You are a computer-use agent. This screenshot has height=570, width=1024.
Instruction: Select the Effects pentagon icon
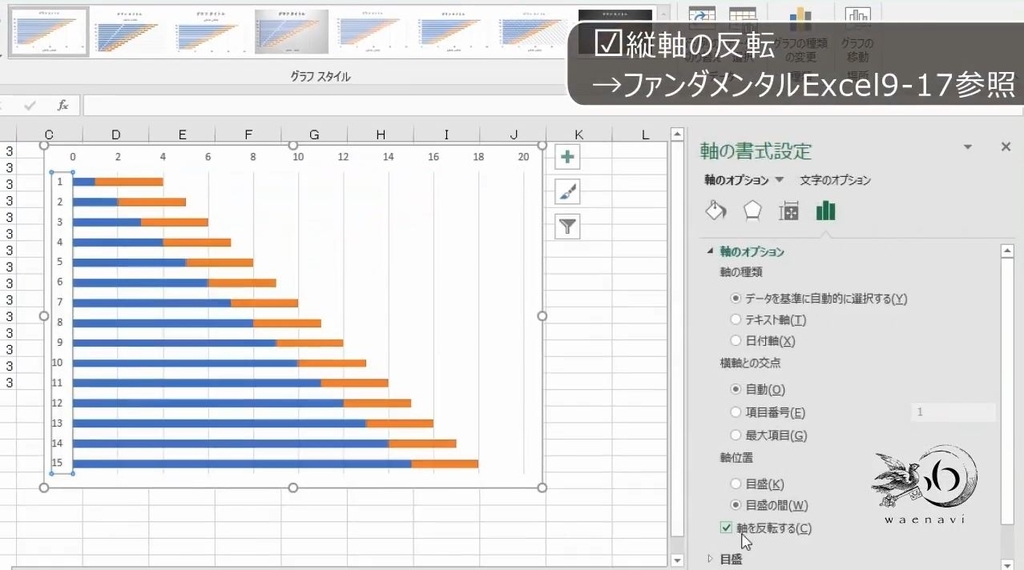[752, 211]
